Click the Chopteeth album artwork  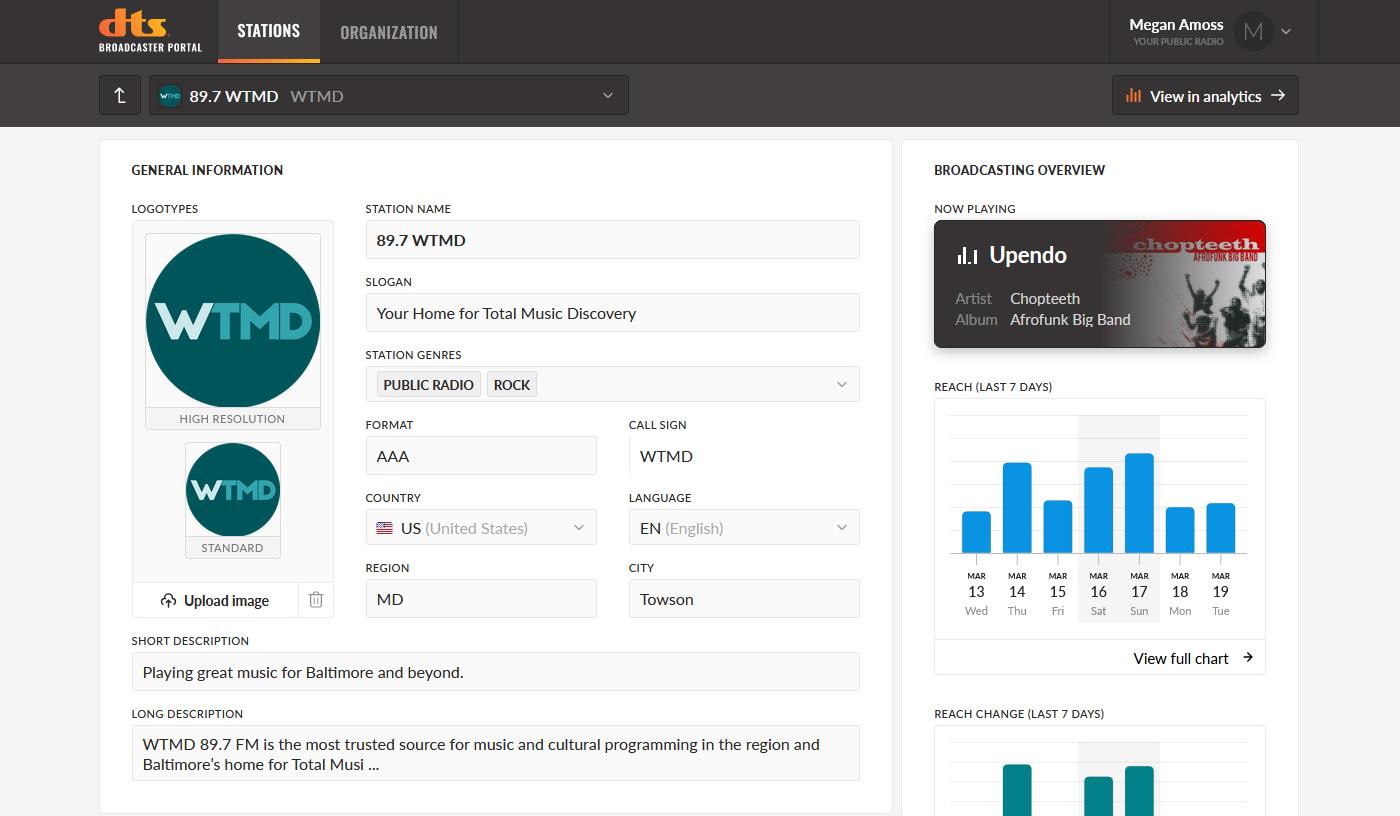(x=1185, y=284)
